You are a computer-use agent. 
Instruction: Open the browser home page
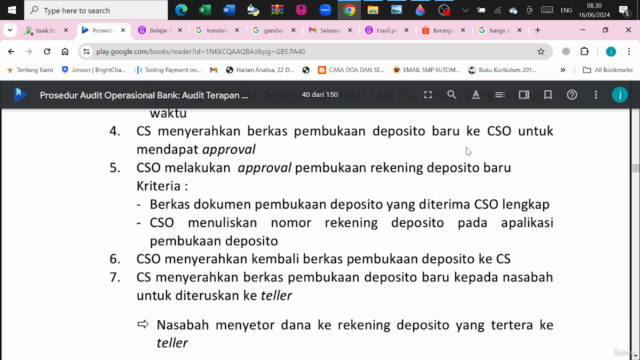65,51
